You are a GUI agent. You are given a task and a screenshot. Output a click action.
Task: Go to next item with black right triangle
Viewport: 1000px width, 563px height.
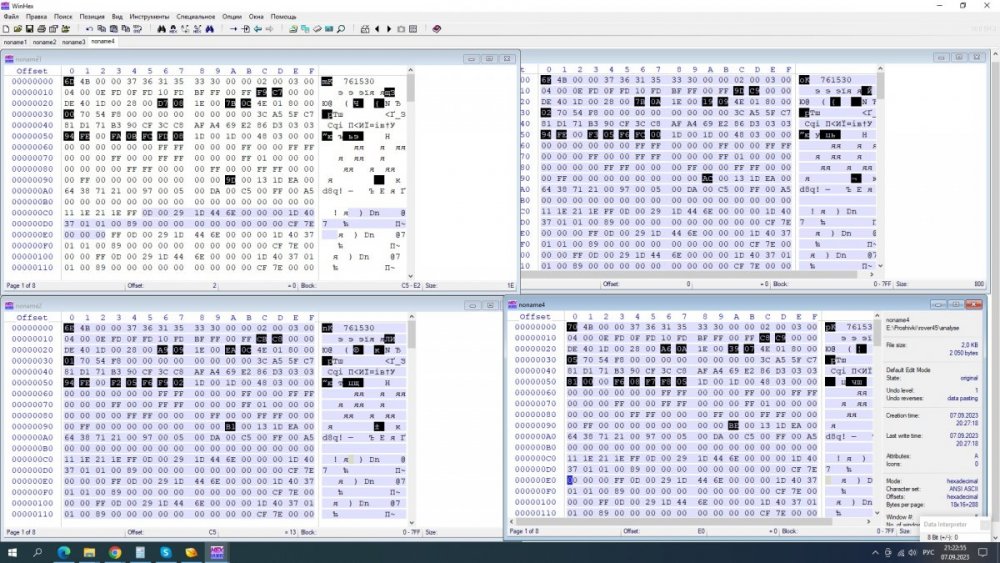[389, 29]
